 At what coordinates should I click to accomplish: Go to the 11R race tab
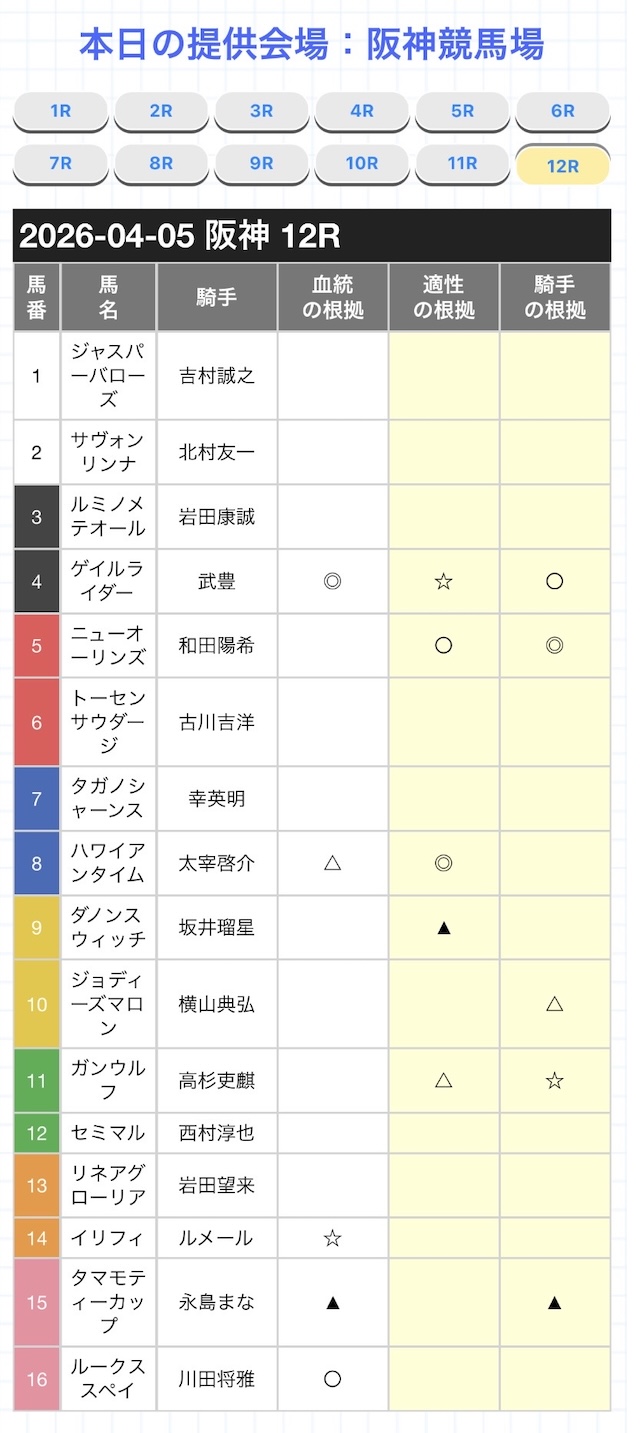462,163
